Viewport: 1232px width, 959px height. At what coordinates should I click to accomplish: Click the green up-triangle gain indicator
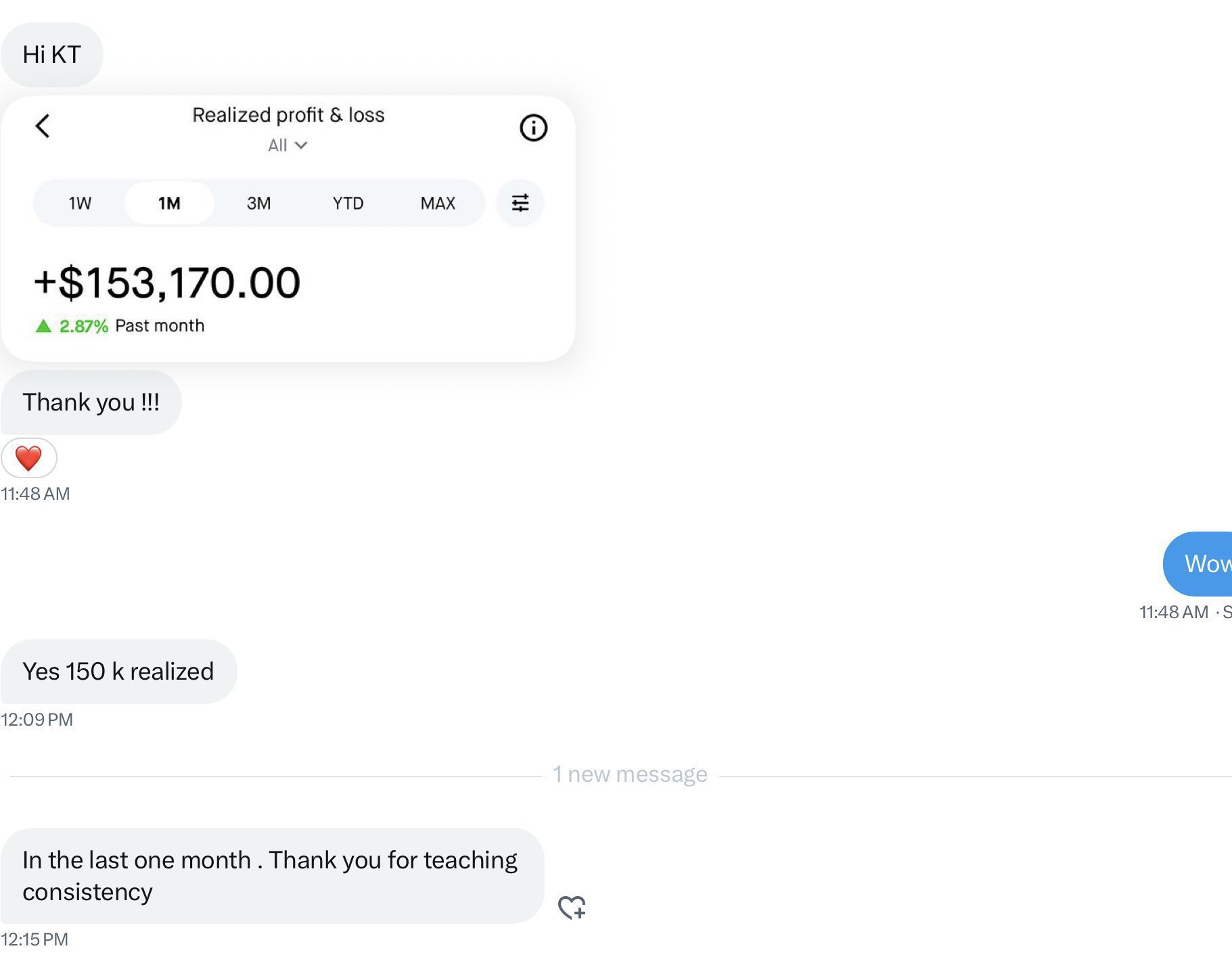[x=43, y=327]
